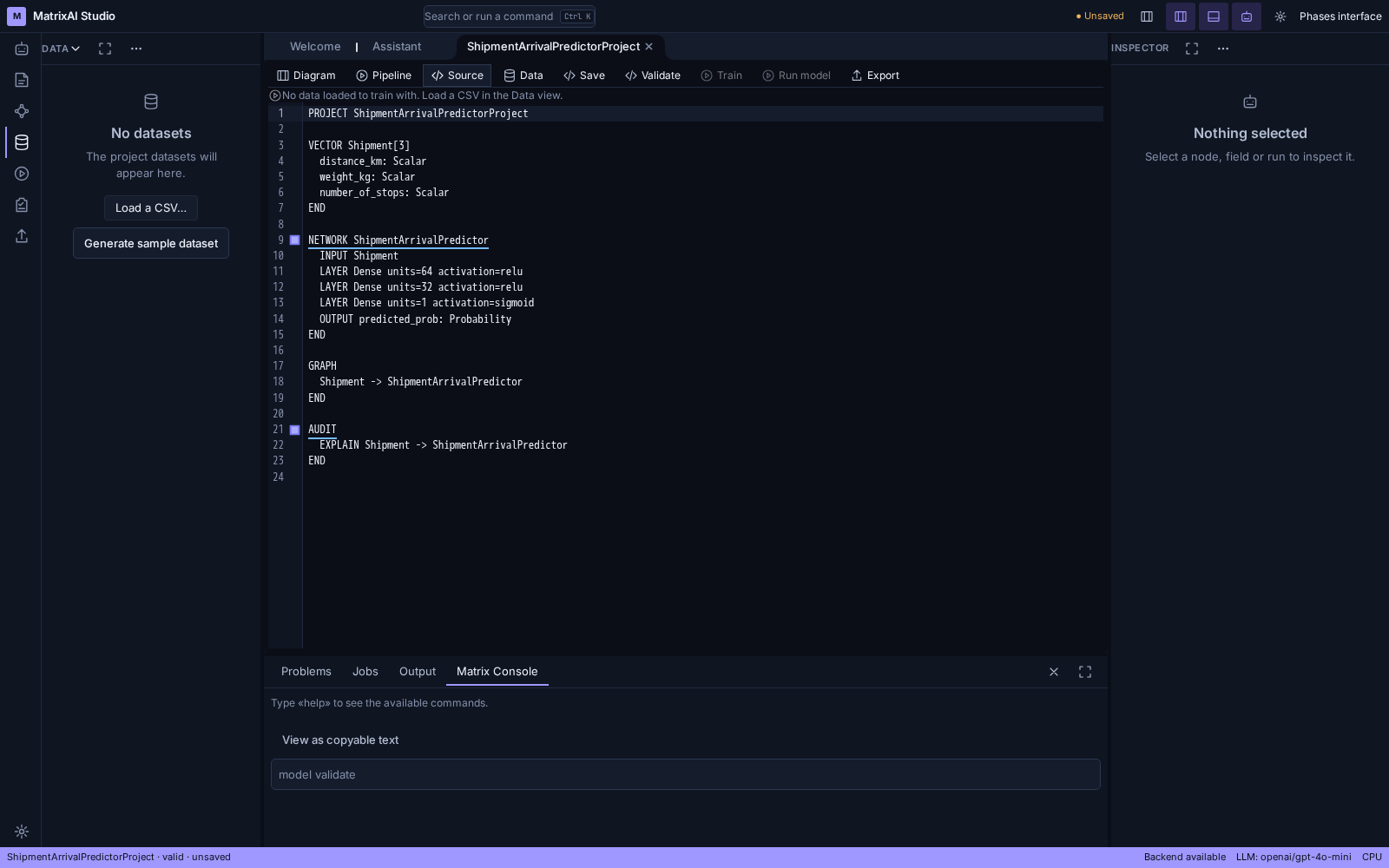Click the info icon beside No data loaded message

(275, 95)
